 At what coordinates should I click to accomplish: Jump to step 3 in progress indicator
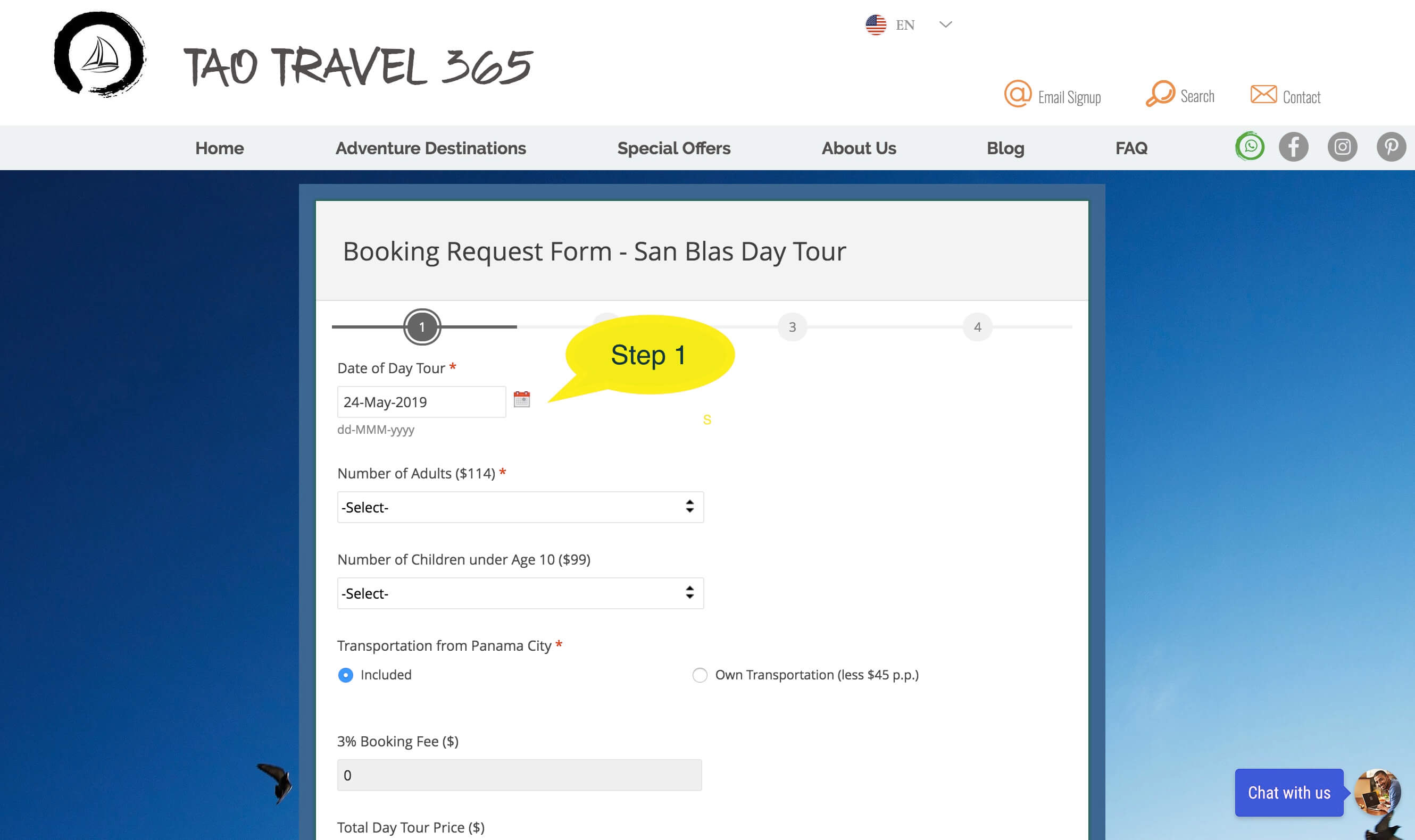tap(792, 326)
